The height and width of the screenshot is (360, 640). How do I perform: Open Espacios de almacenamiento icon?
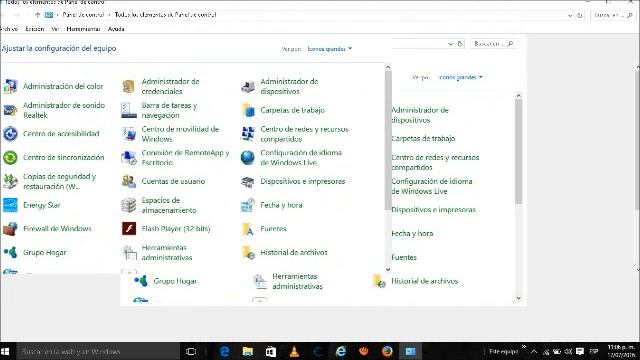129,205
